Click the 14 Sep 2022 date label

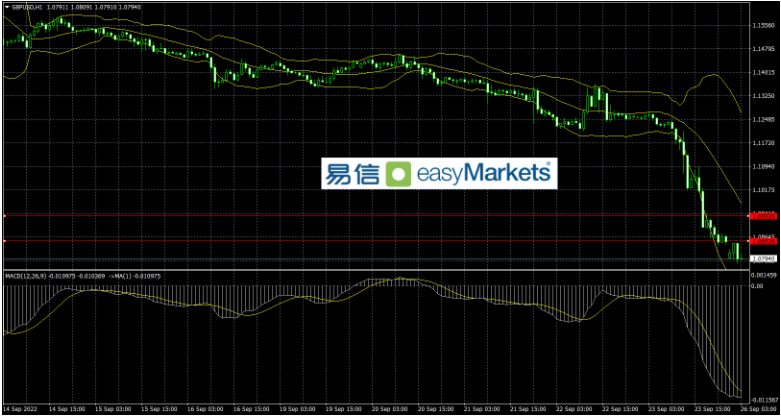click(x=22, y=407)
